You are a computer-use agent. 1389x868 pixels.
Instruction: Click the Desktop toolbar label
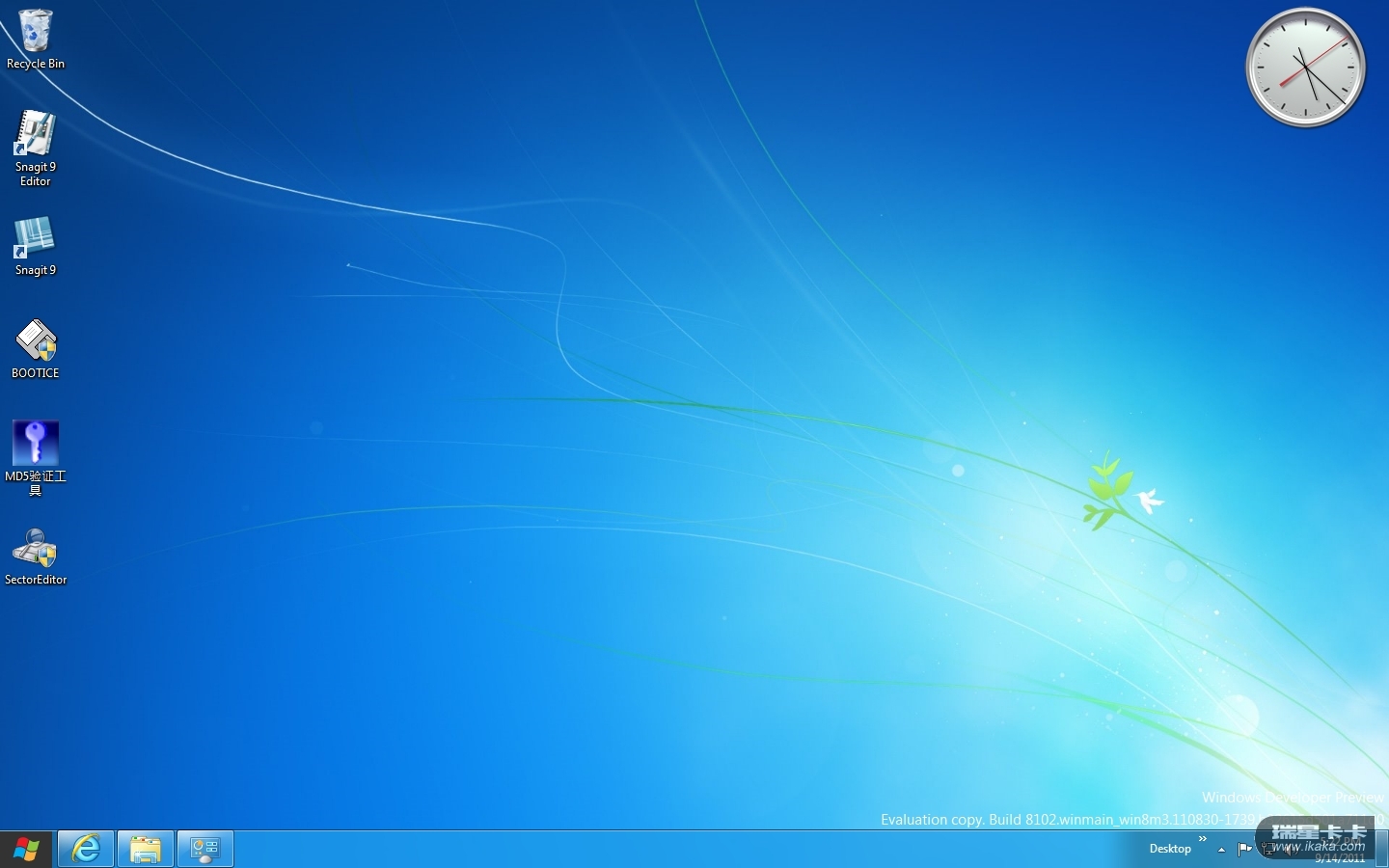[1170, 849]
